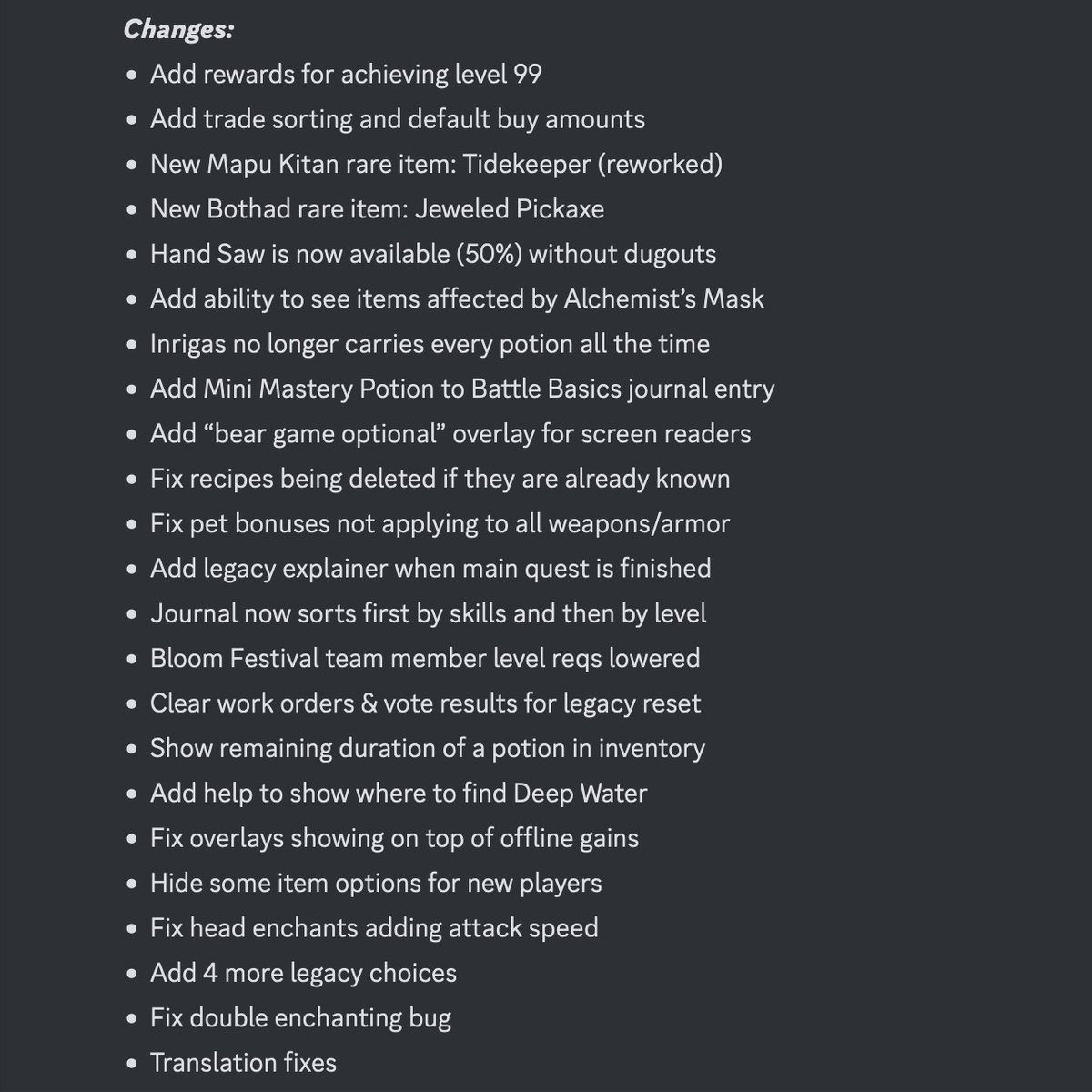Click the Mini Mastery Potion journal line

(462, 389)
